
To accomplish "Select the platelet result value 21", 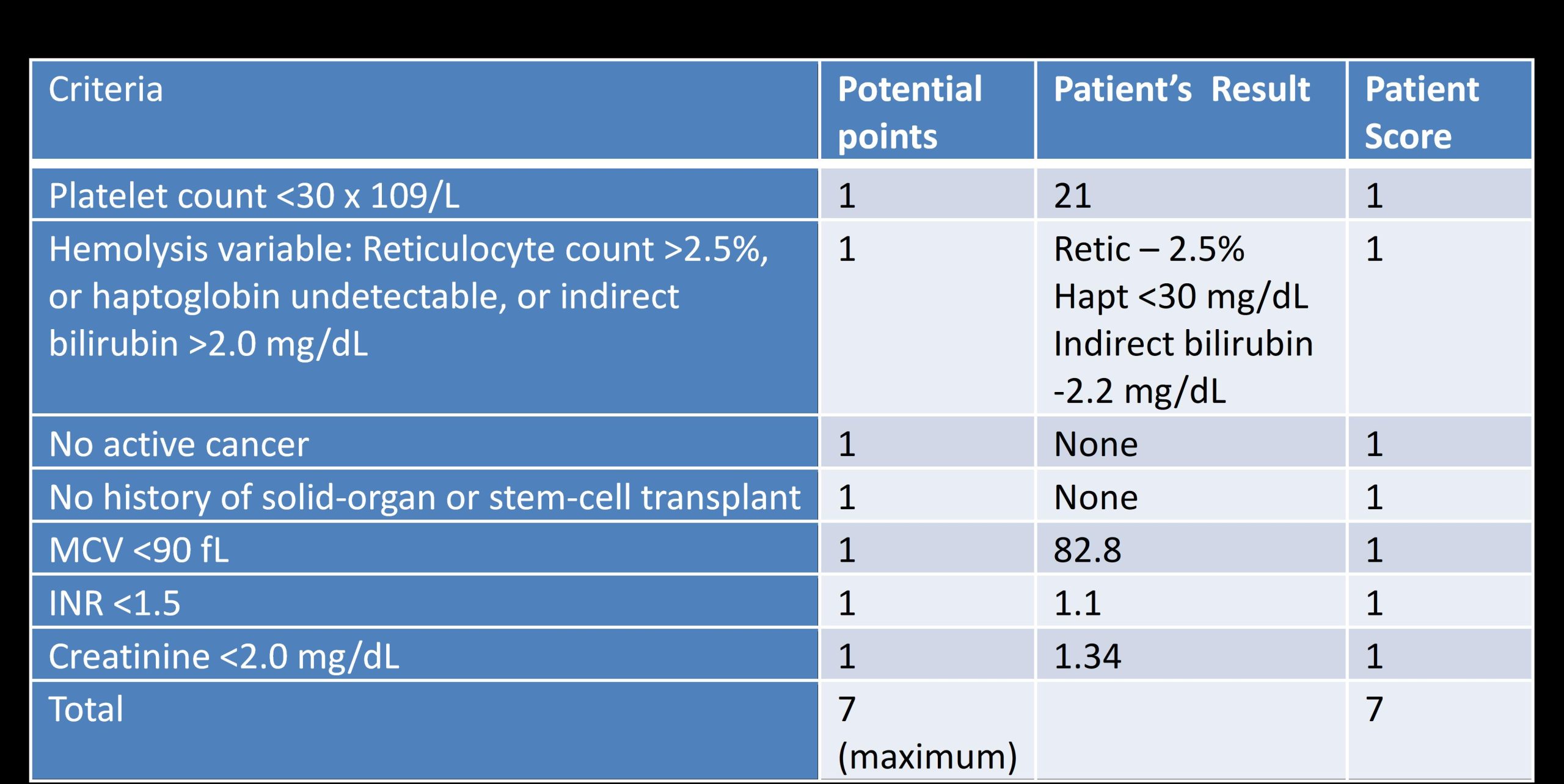I will point(1072,196).
